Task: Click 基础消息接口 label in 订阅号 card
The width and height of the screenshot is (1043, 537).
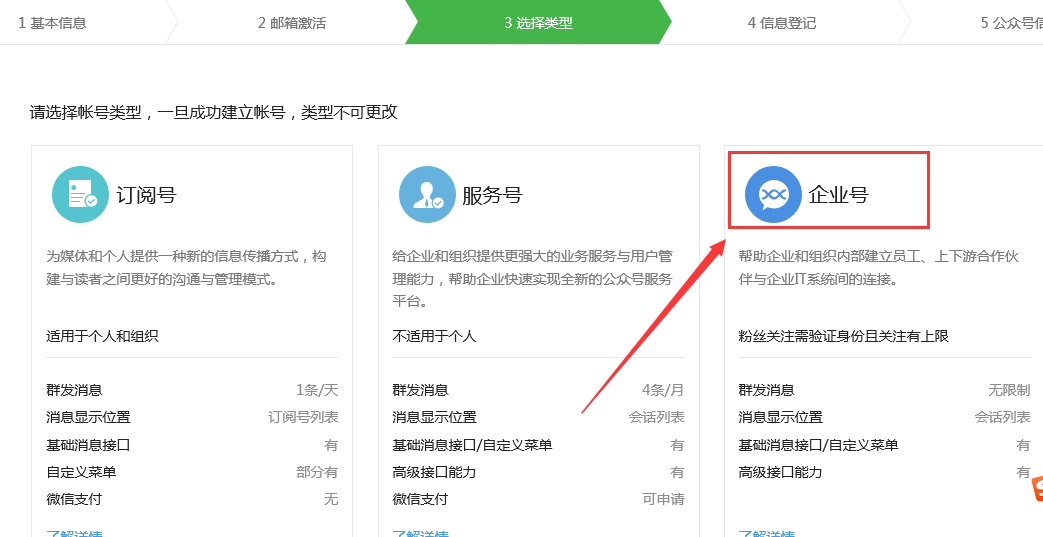Action: point(88,445)
